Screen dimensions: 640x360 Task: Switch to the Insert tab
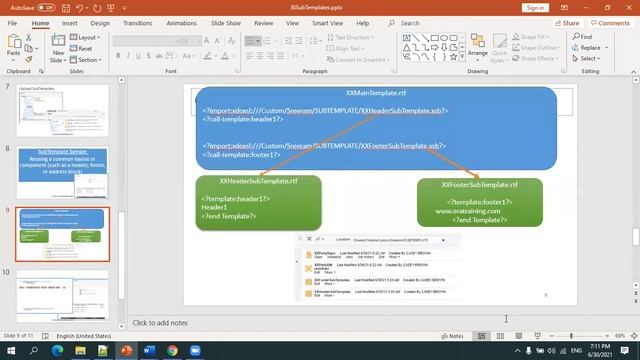pyautogui.click(x=70, y=23)
